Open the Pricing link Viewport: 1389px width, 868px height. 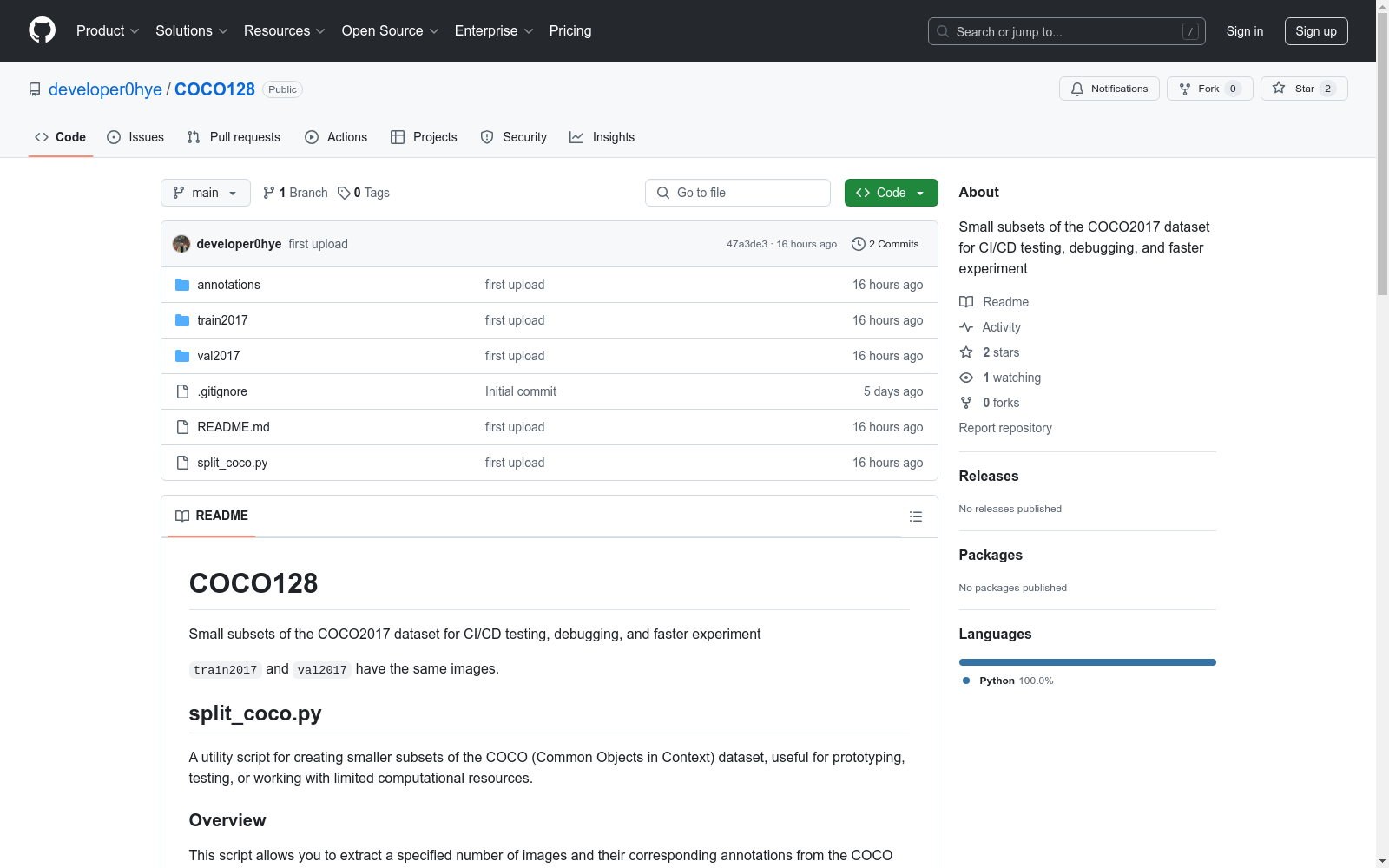point(570,31)
